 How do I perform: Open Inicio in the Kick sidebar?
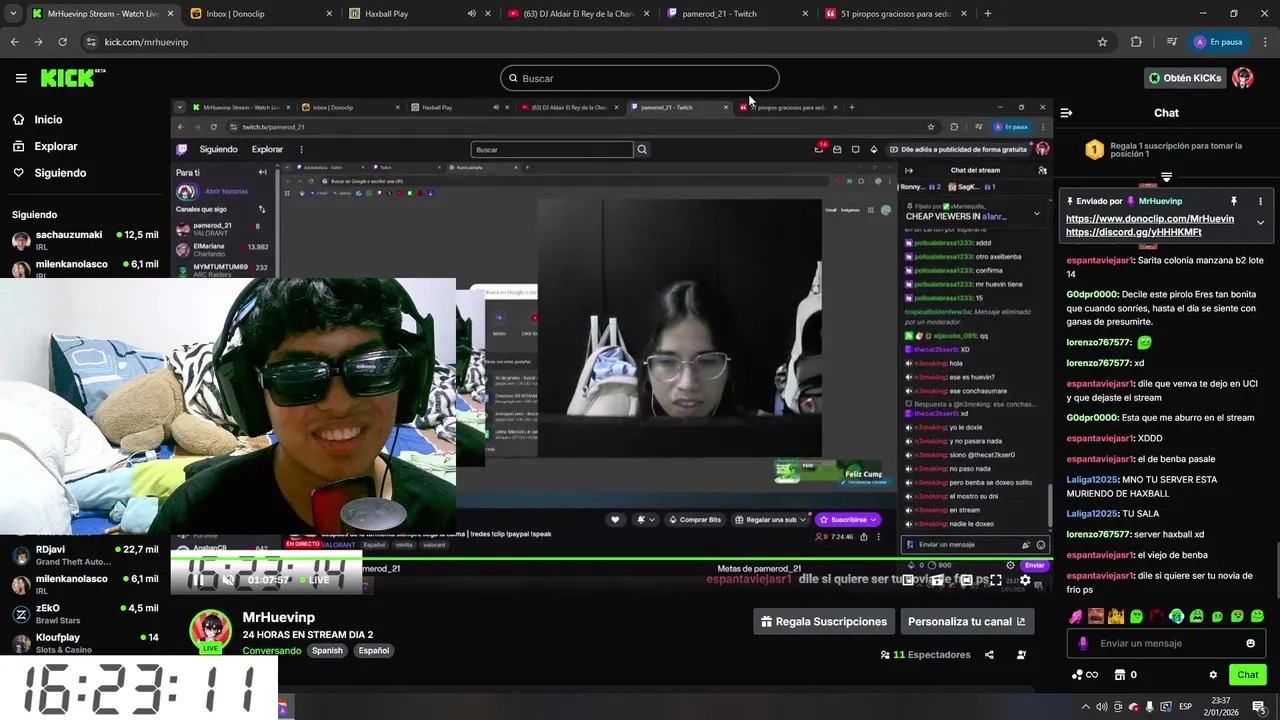(38, 119)
